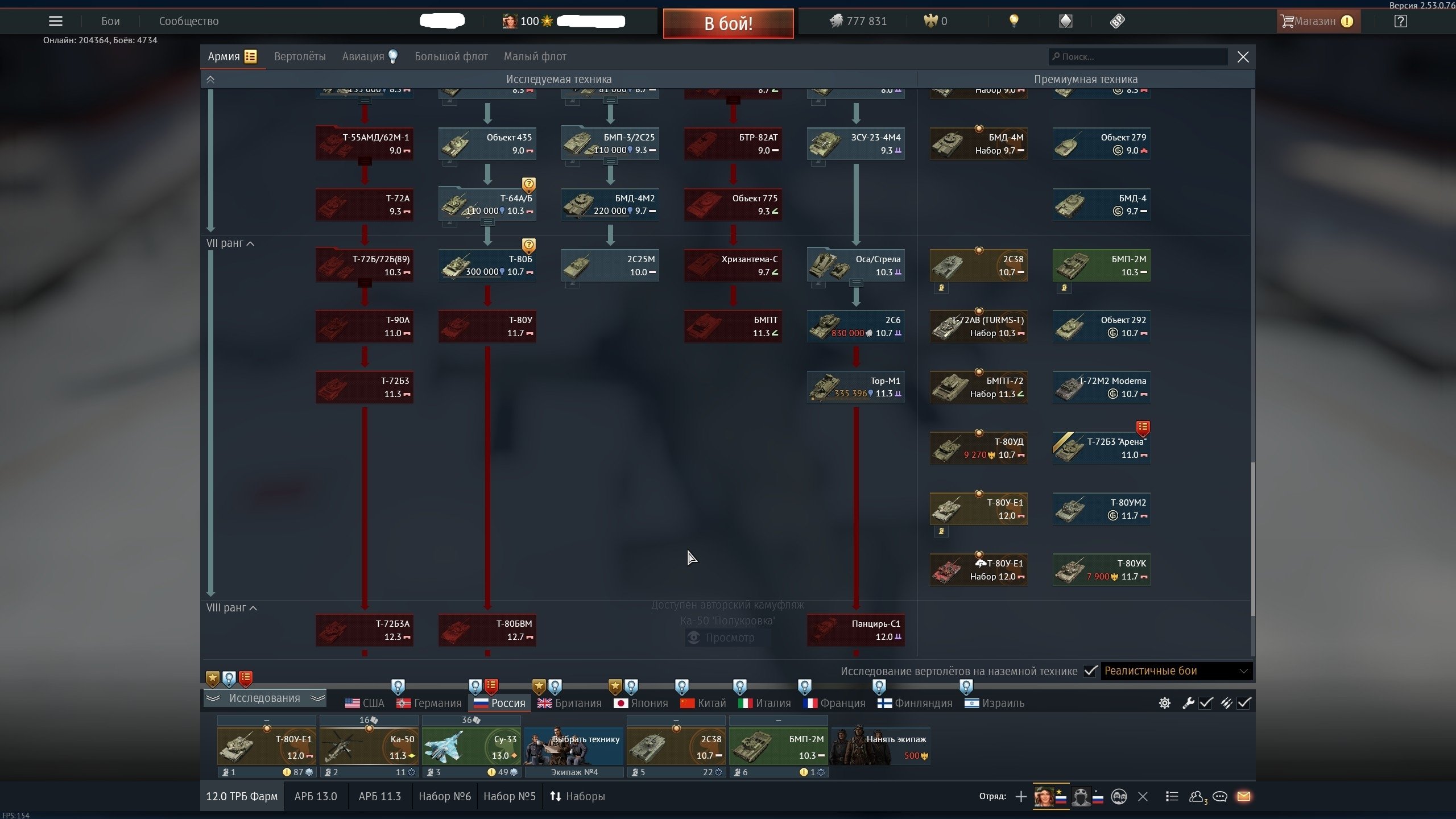Open the Реалистичные бои mode dropdown
Screen dimensions: 1456x819
(x=1176, y=671)
